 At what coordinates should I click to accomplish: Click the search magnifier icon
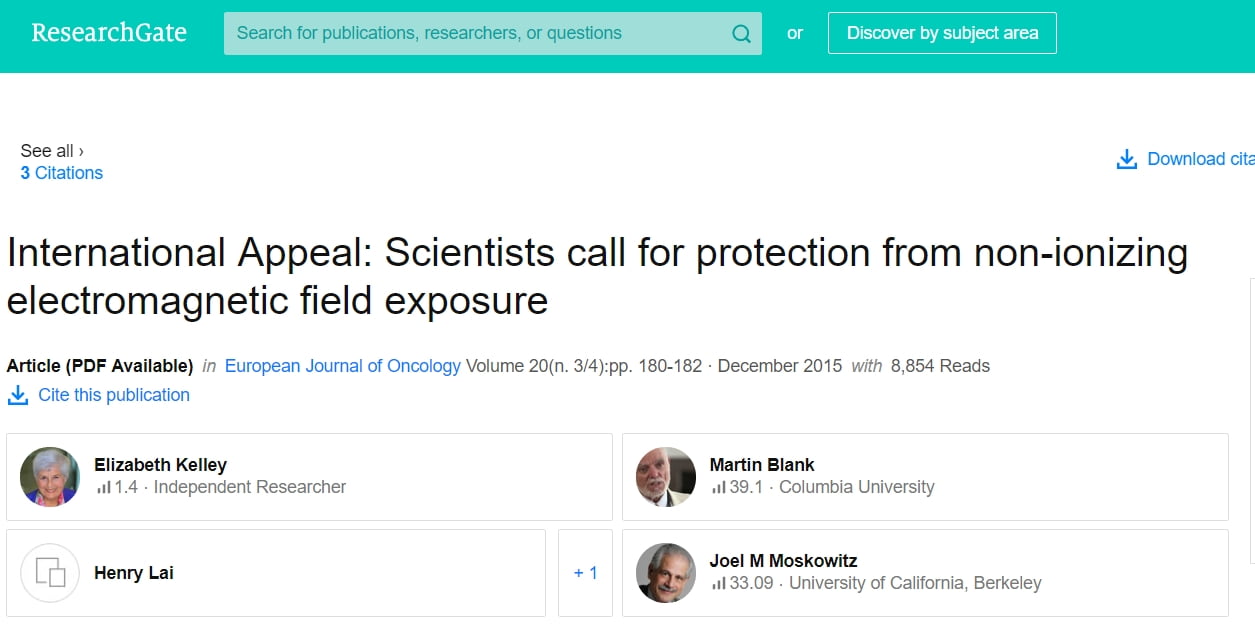[x=741, y=34]
